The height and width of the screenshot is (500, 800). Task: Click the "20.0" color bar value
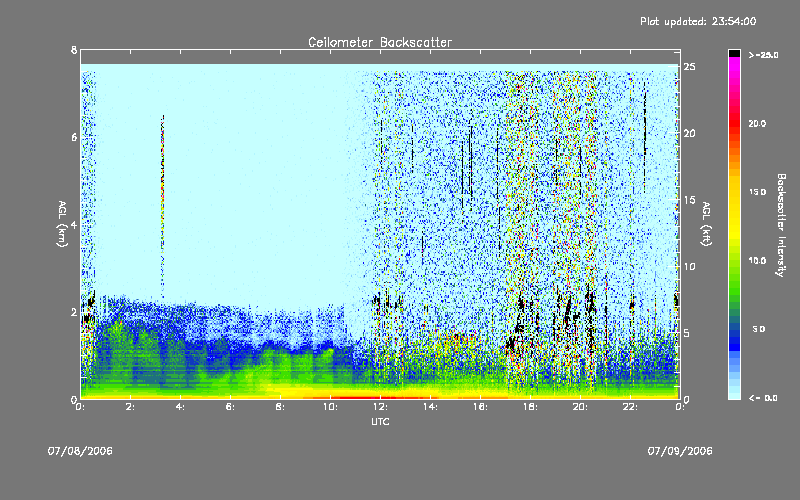coord(757,124)
